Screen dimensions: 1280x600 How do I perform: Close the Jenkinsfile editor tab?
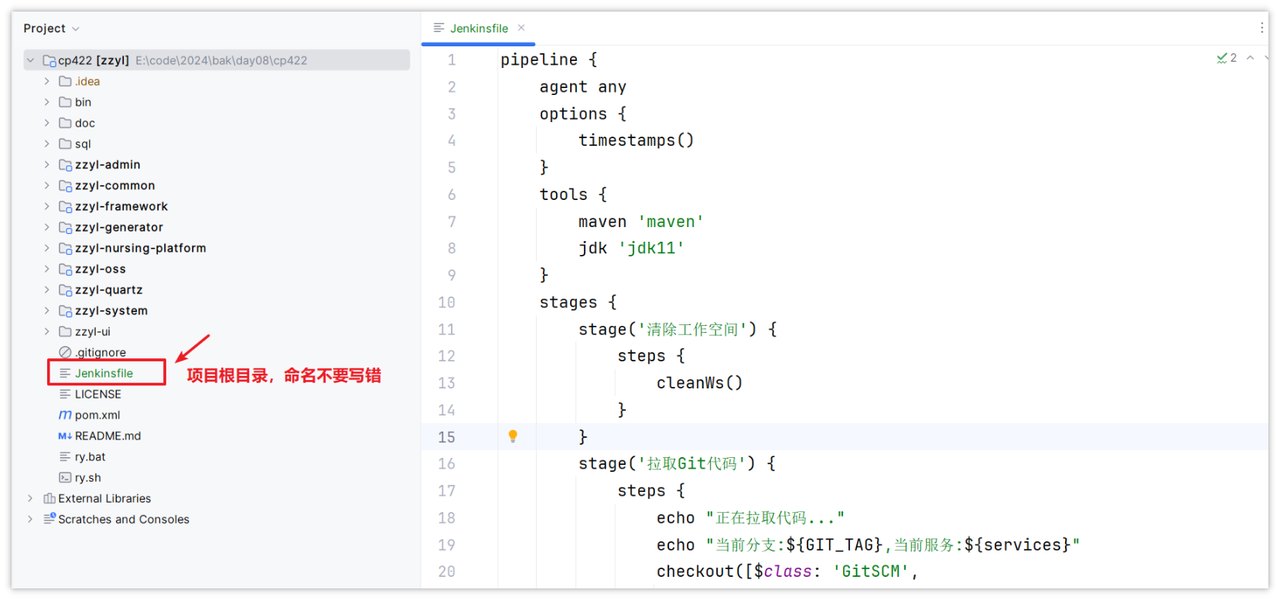(x=521, y=28)
